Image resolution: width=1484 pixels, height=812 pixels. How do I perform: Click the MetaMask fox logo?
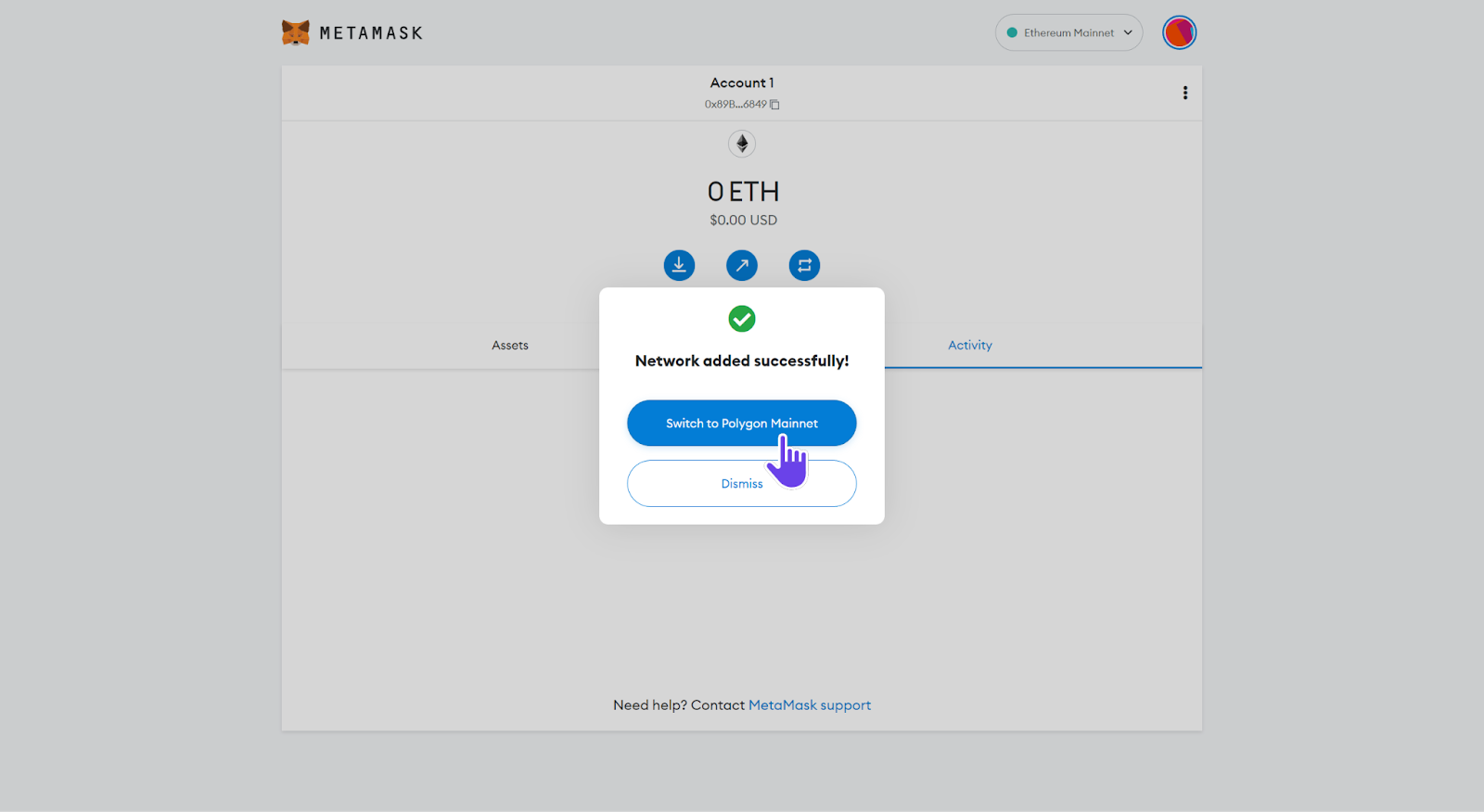click(x=295, y=32)
